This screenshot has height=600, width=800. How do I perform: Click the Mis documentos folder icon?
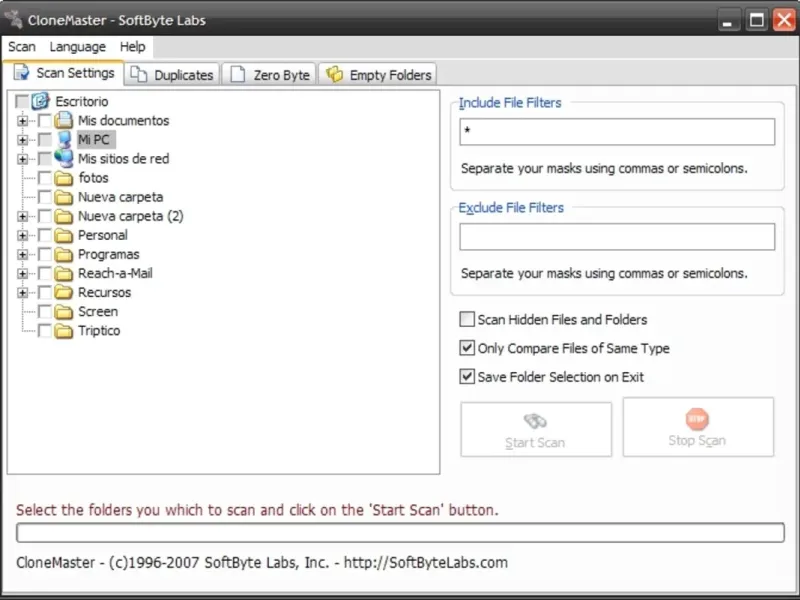coord(64,120)
